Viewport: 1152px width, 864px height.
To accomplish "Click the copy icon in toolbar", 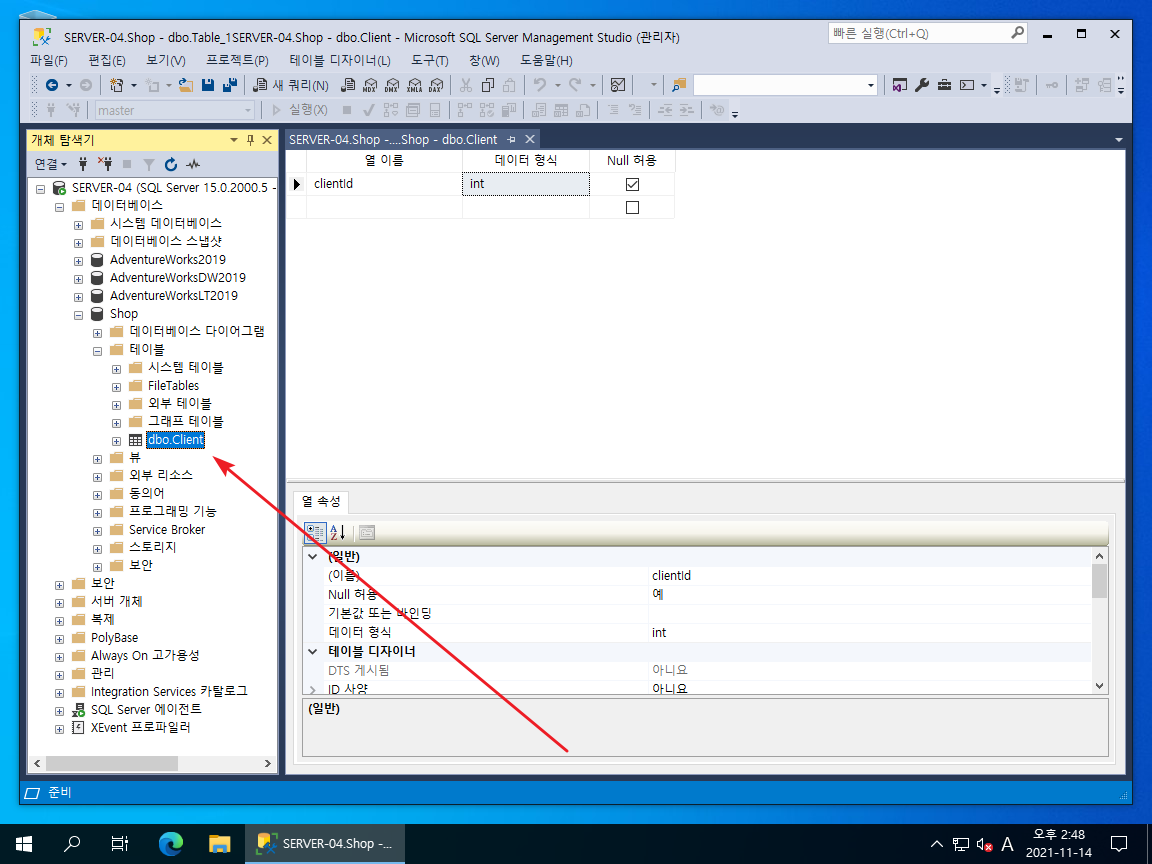I will (487, 85).
